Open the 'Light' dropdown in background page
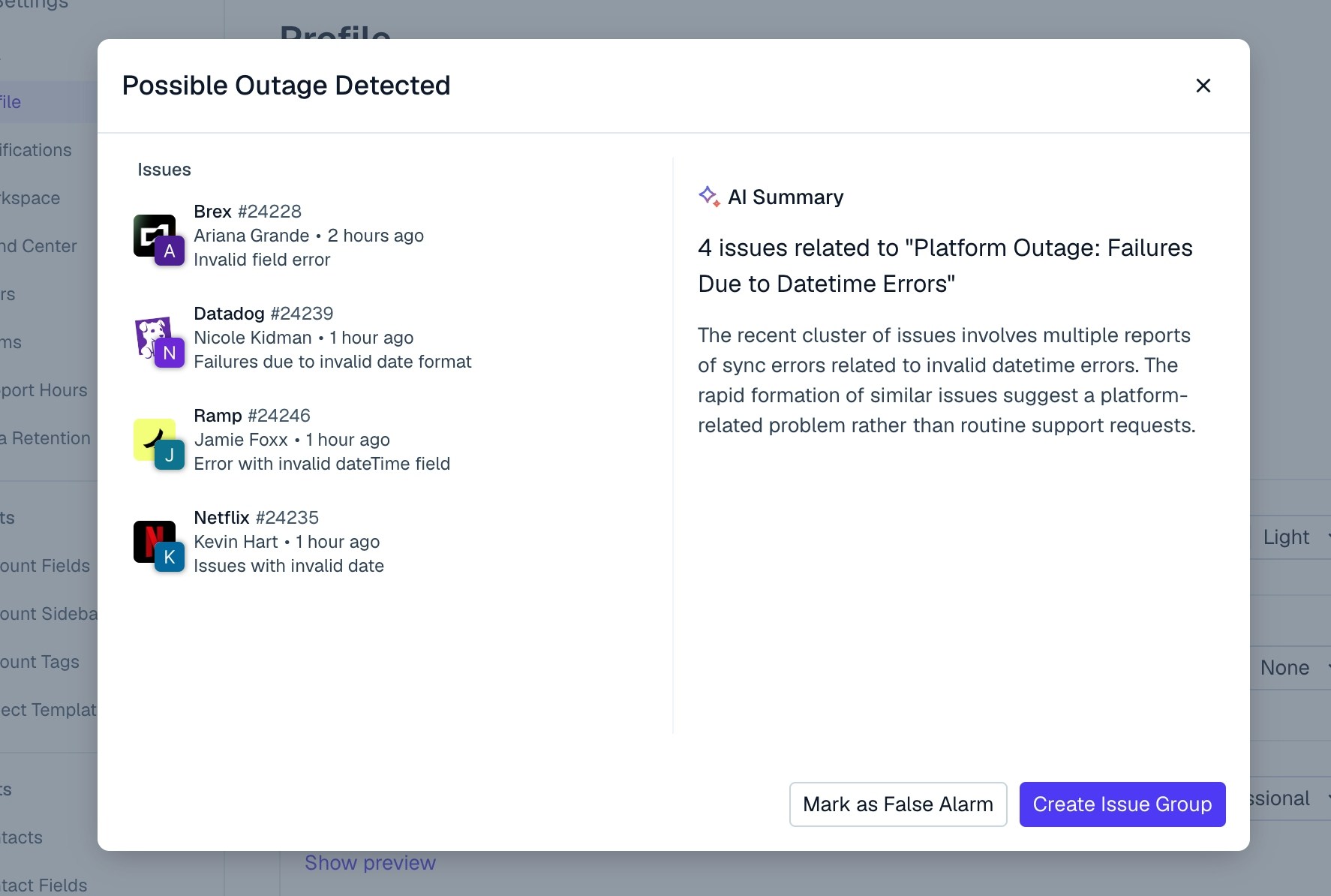The height and width of the screenshot is (896, 1331). [1290, 537]
